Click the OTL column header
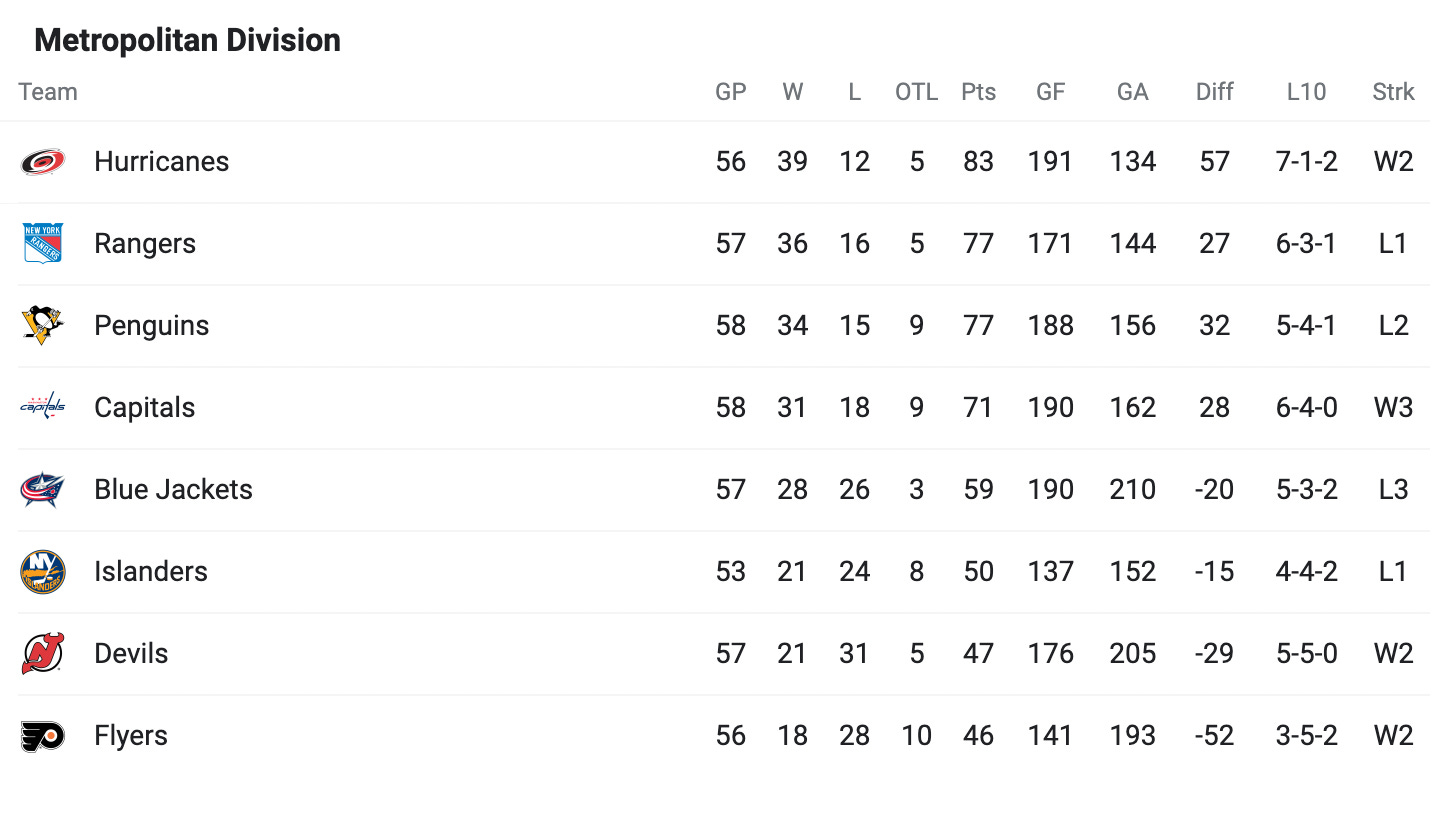This screenshot has height=816, width=1448. [917, 92]
